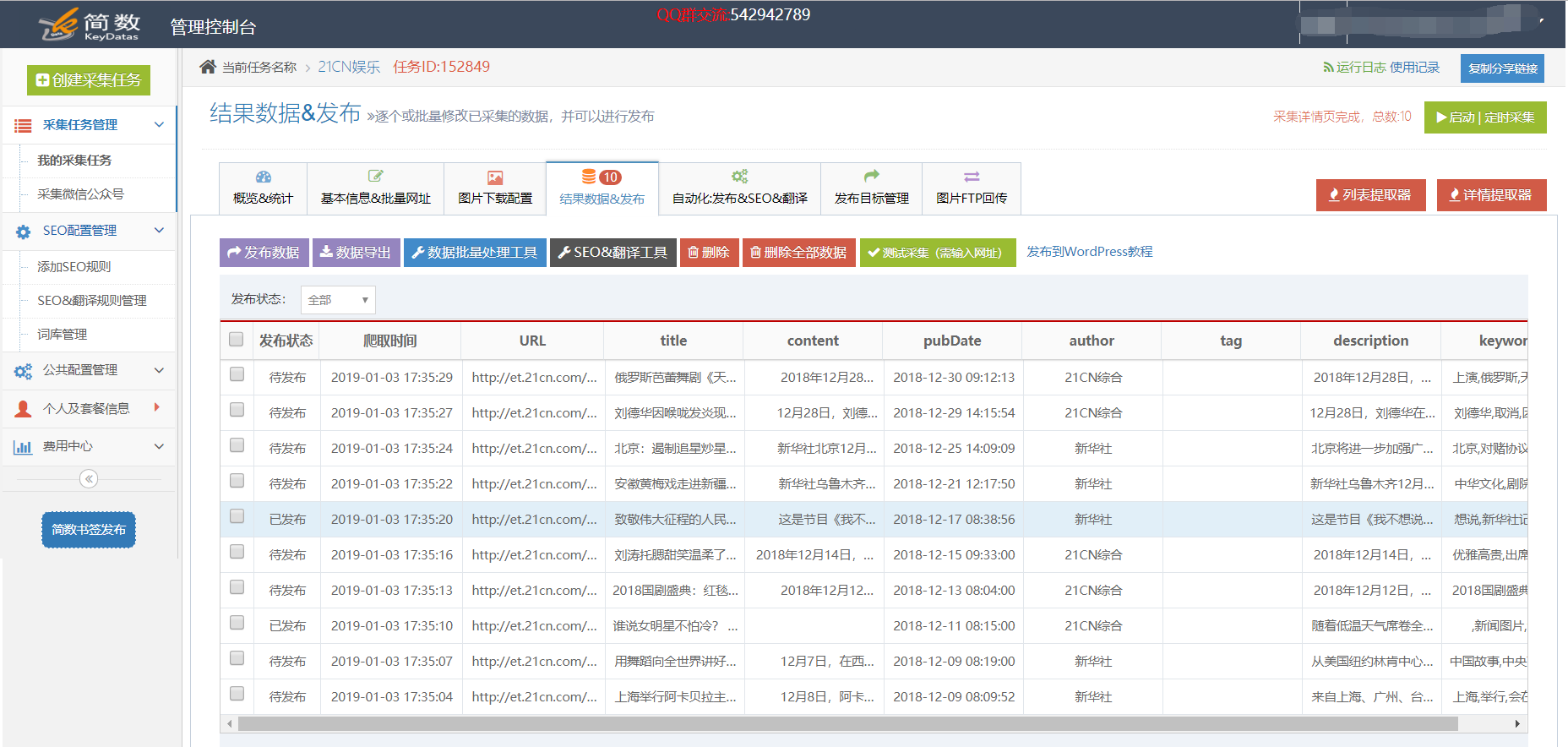Click the 创建采集任务 button

[89, 80]
